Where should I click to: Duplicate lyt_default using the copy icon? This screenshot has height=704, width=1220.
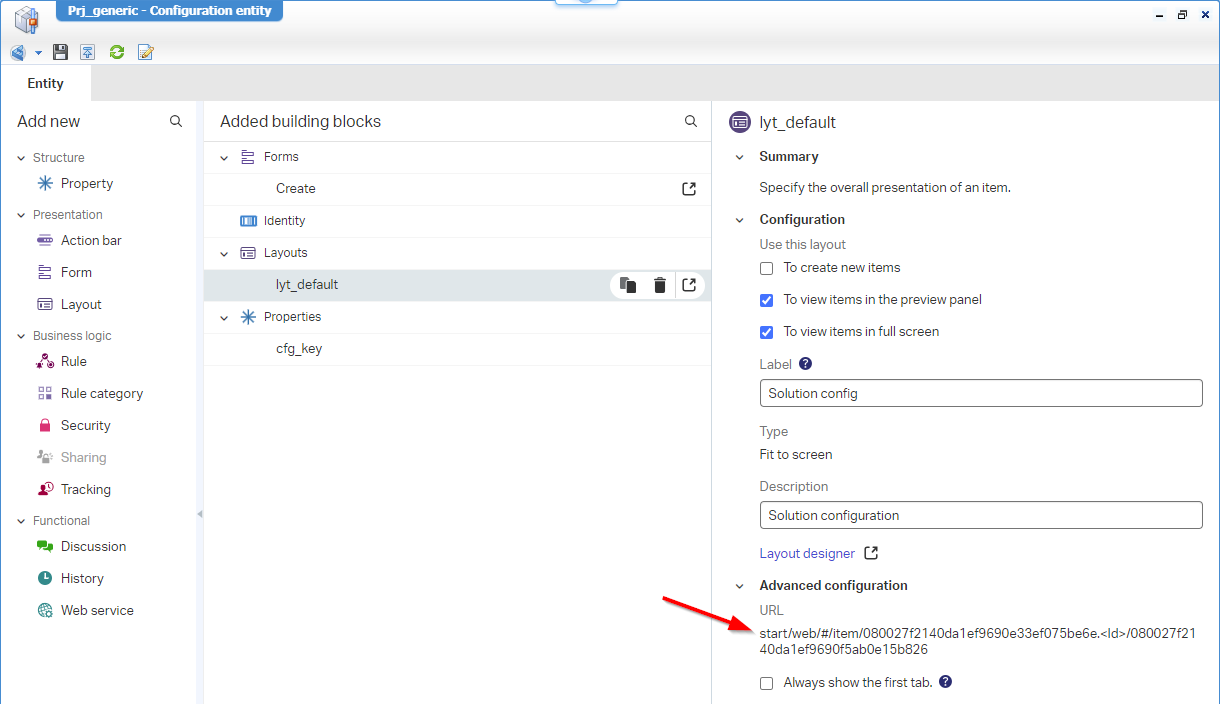click(628, 285)
